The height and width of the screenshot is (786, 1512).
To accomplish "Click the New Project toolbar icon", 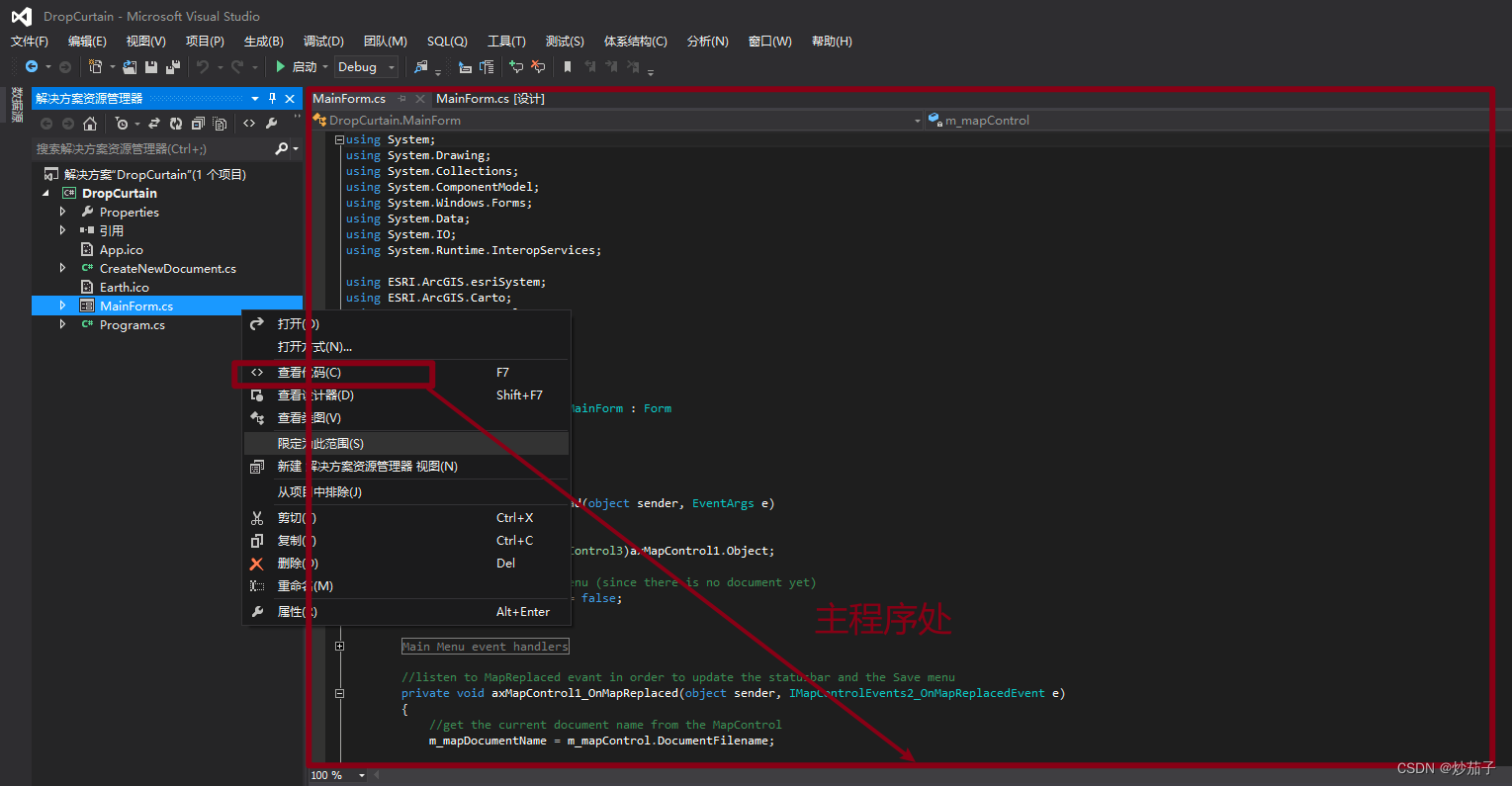I will tap(95, 66).
